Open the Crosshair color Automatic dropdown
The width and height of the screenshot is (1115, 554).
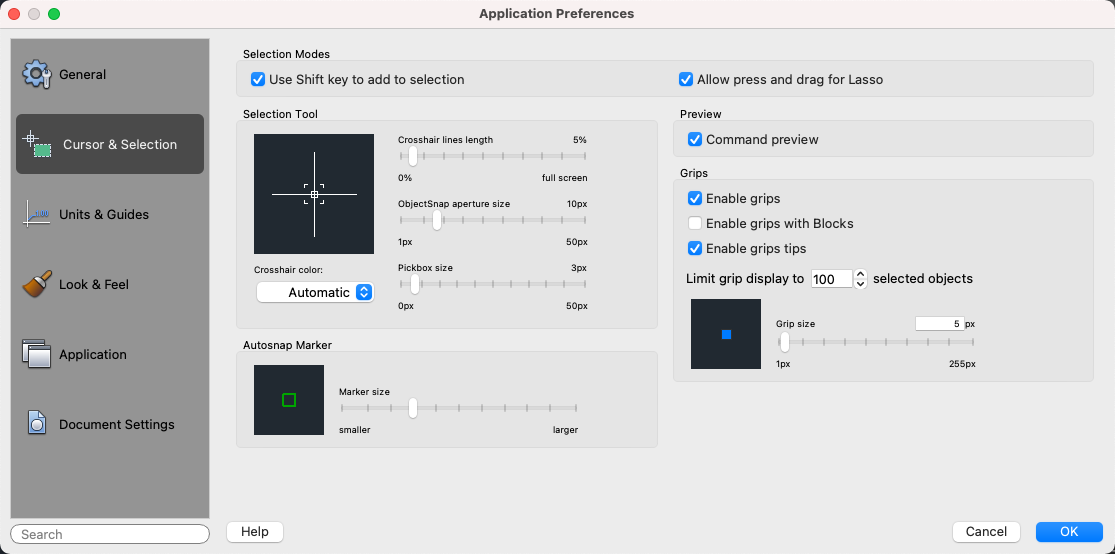315,292
